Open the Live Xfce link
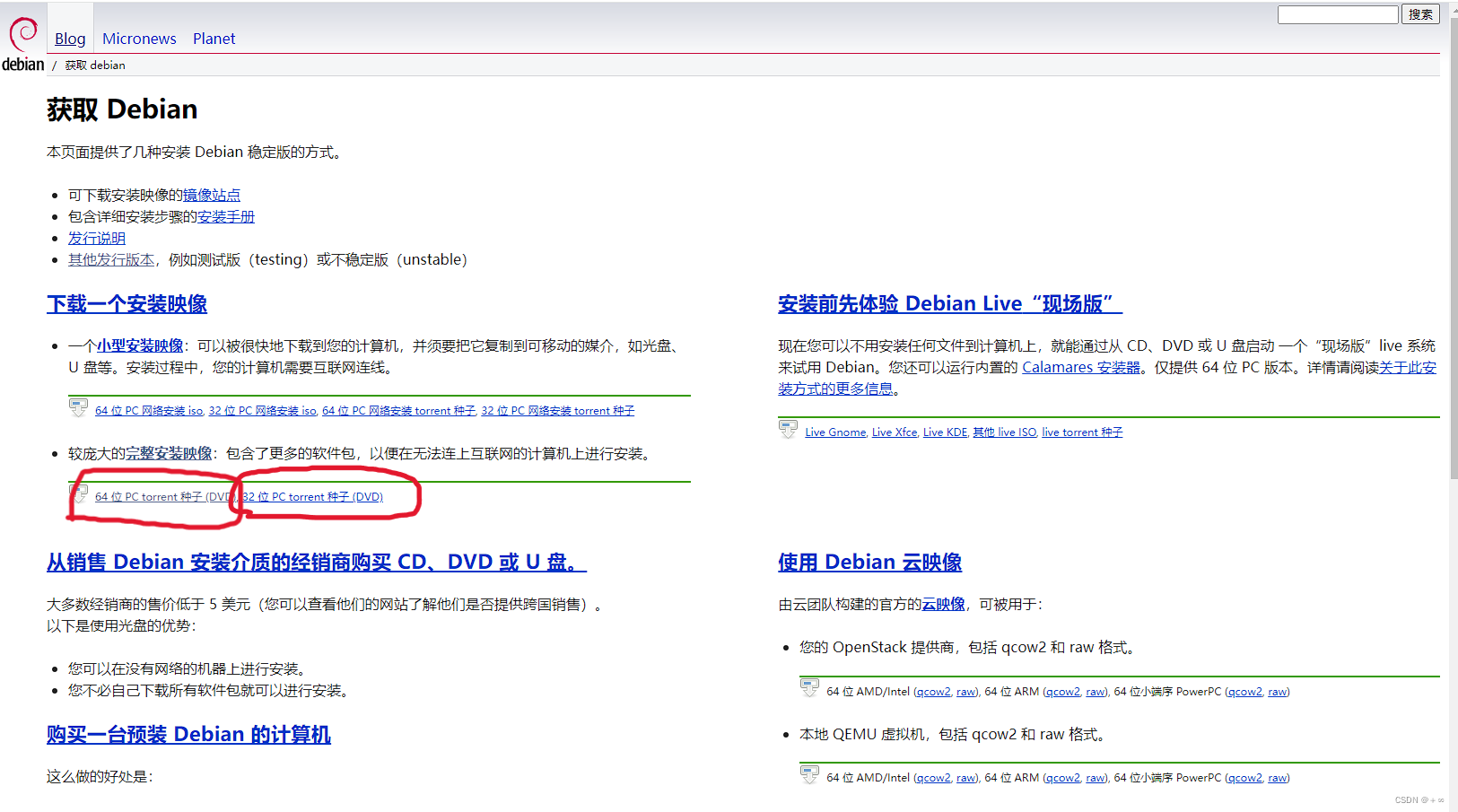Viewport: 1458px width, 812px height. [x=895, y=432]
